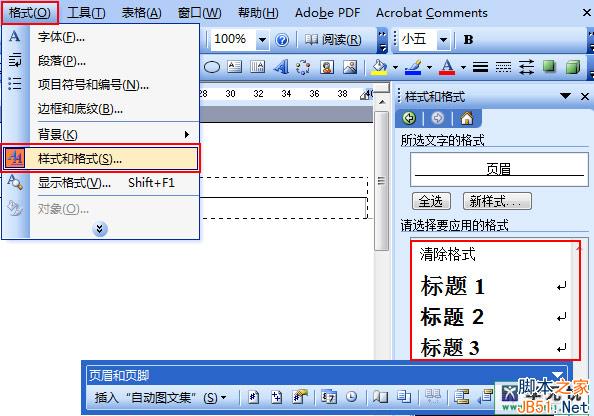
Task: Open the 工具(T) menu
Action: (x=86, y=13)
